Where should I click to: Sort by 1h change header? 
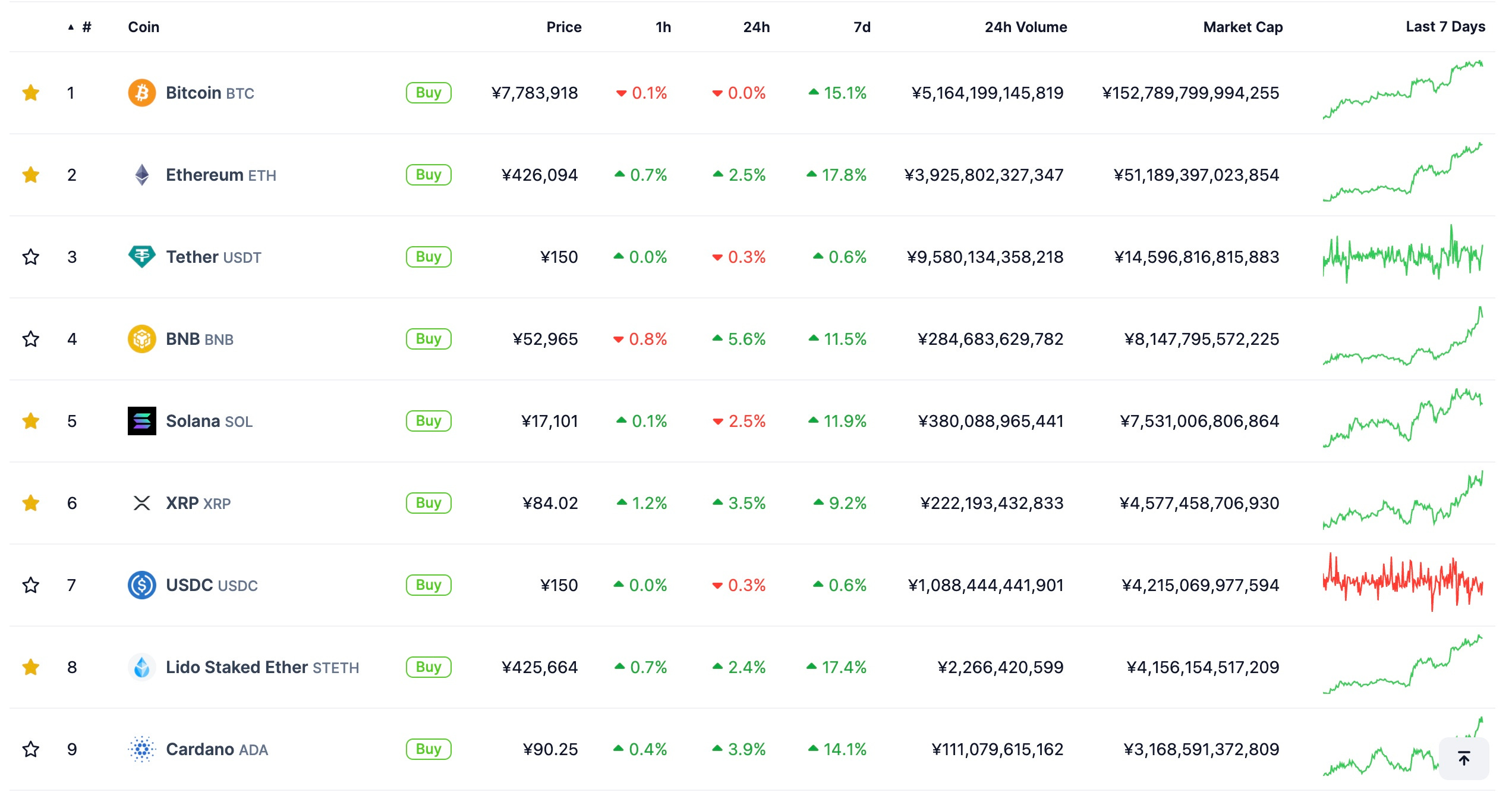pyautogui.click(x=663, y=27)
